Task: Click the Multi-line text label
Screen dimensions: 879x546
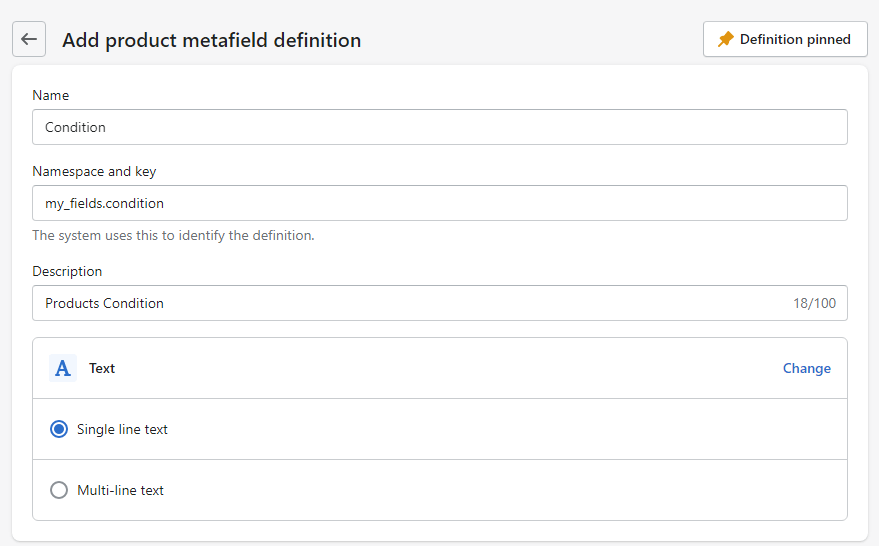Action: (x=120, y=490)
